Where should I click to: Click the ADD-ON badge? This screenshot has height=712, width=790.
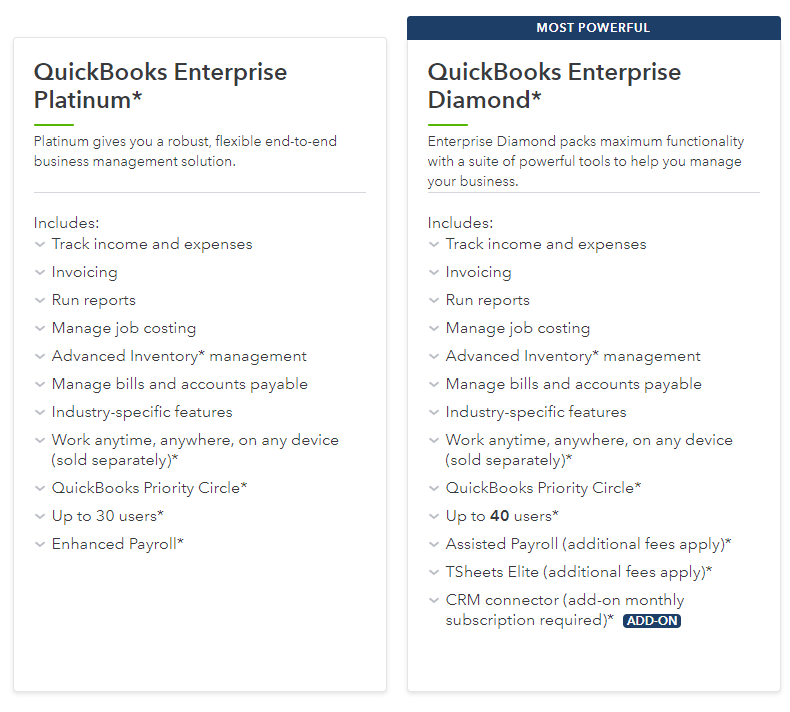(x=652, y=621)
